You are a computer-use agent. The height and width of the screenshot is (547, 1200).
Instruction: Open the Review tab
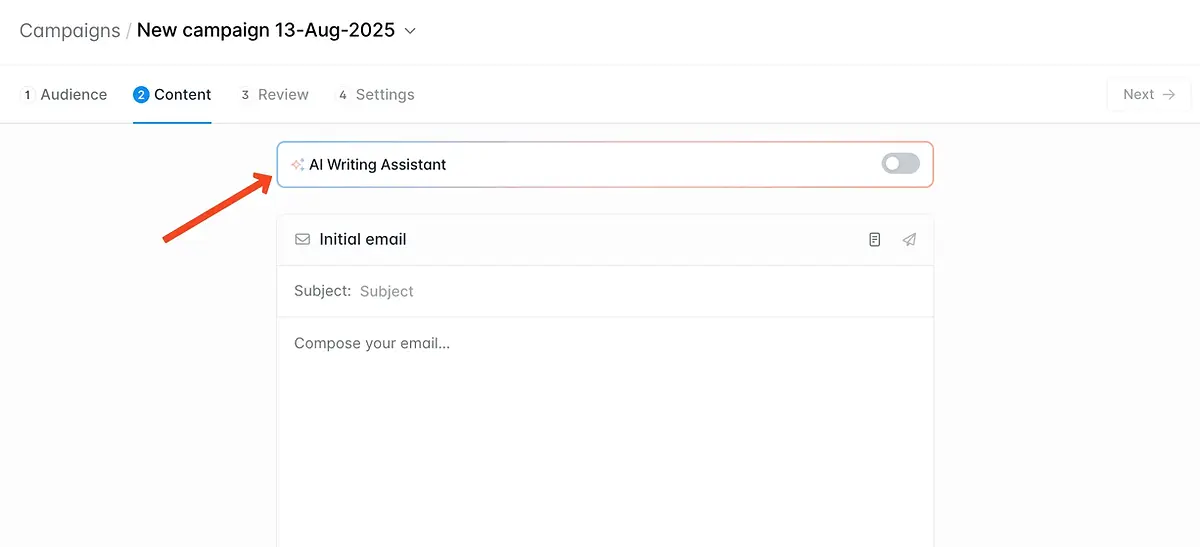pyautogui.click(x=283, y=95)
